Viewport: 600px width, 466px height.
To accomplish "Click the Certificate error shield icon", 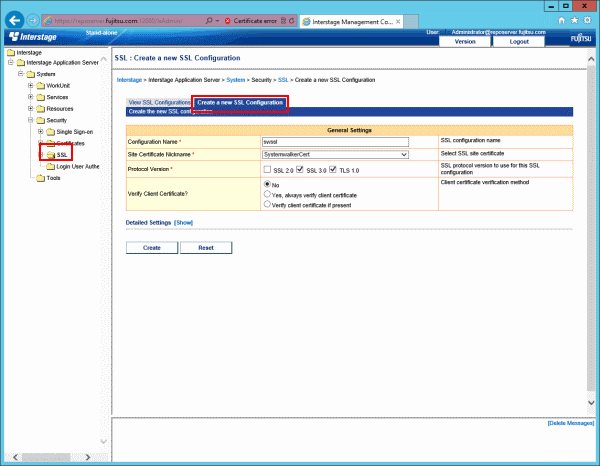I will (227, 21).
